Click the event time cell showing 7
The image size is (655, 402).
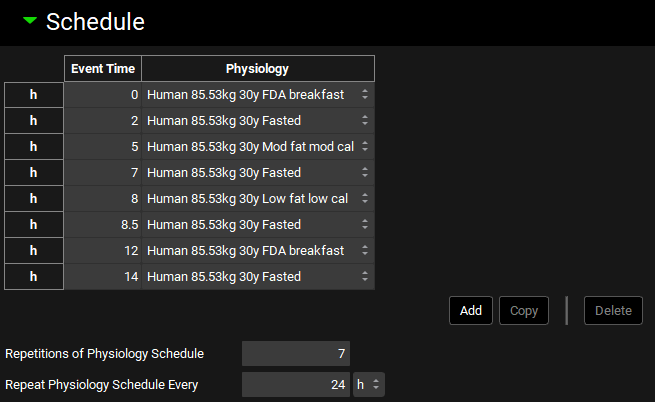pos(103,173)
